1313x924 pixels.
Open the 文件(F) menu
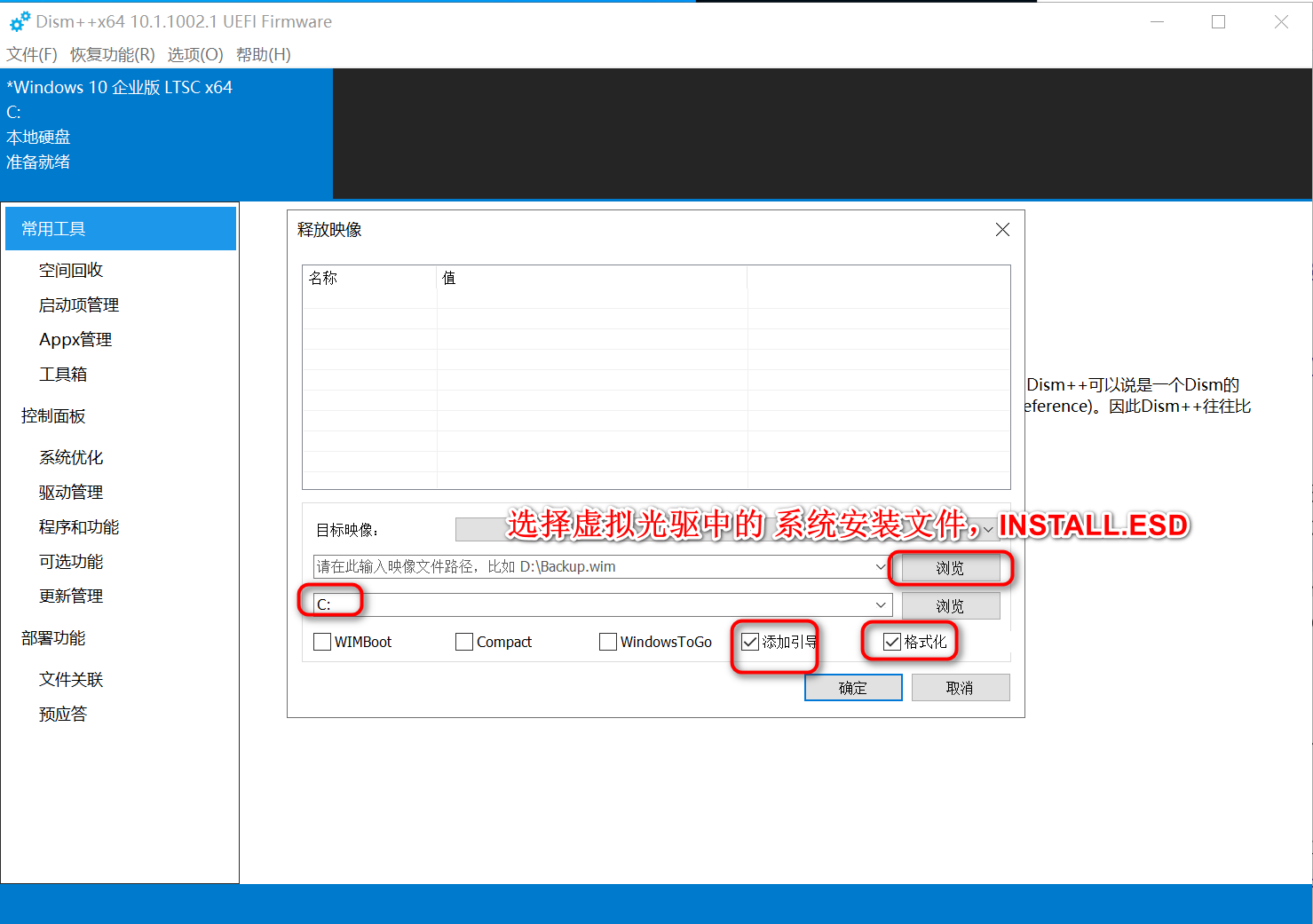[32, 55]
